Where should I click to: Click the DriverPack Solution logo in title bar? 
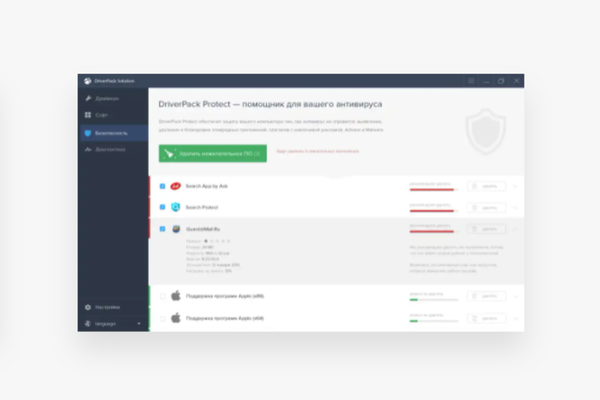click(87, 80)
